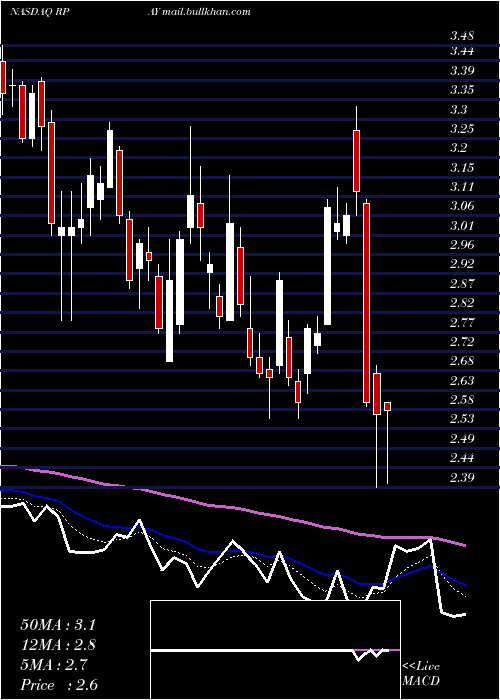Click the <<Live MACD label
The height and width of the screenshot is (700, 500).
(x=421, y=674)
